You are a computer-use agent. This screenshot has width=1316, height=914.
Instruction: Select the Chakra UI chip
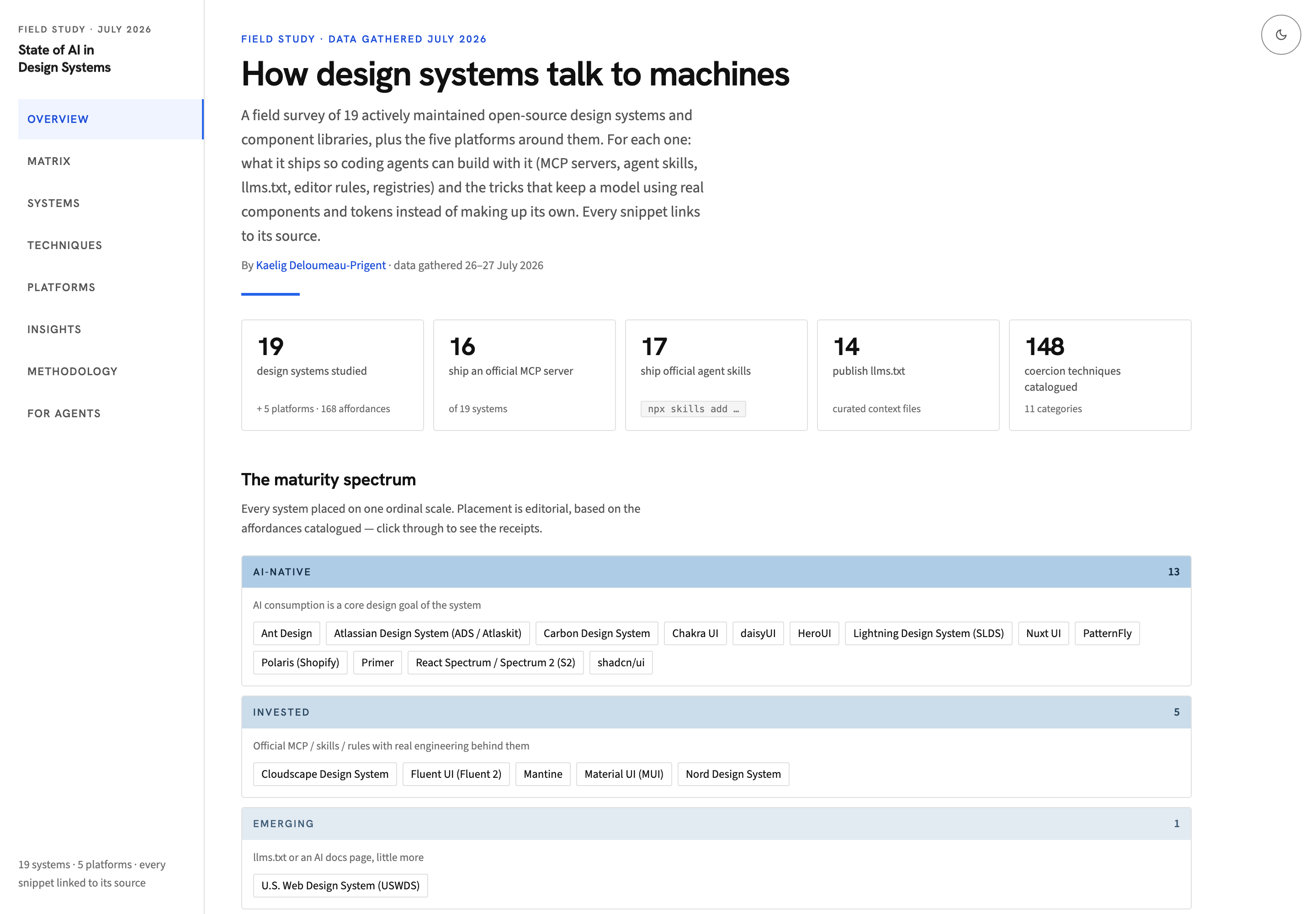pos(695,633)
